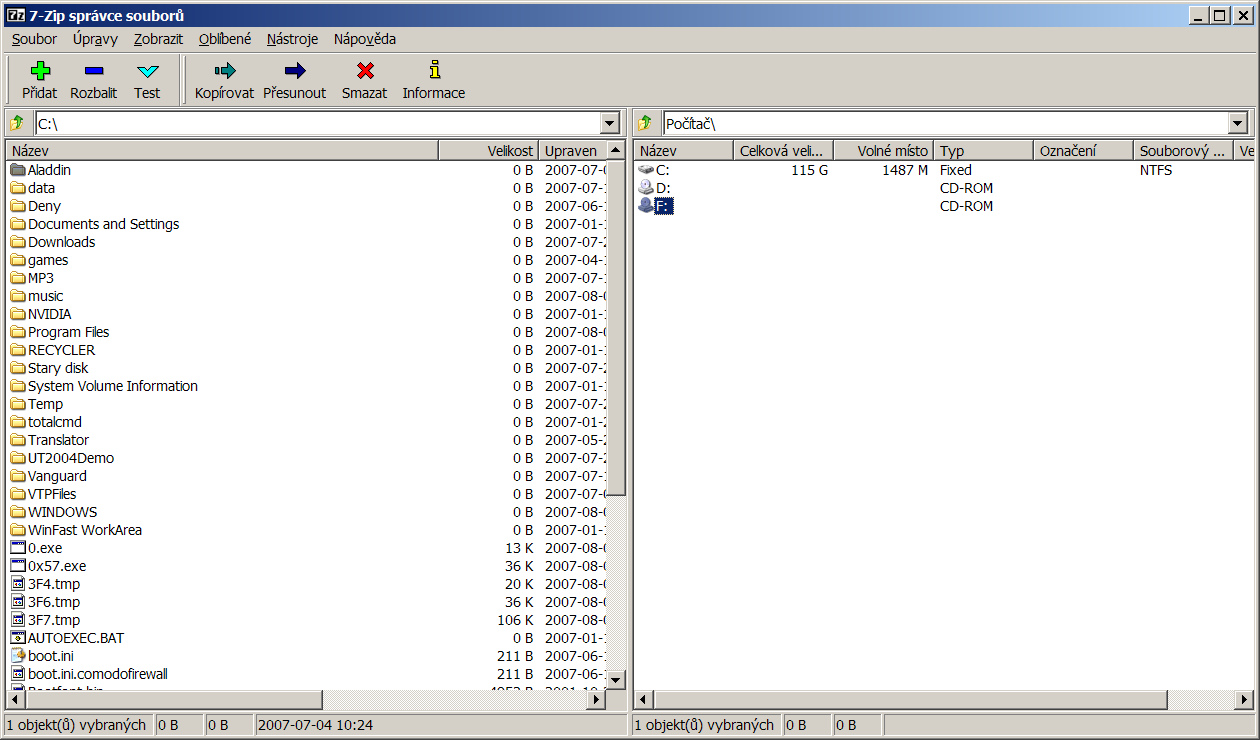1260x740 pixels.
Task: Select the Downloads folder name
Action: click(61, 242)
